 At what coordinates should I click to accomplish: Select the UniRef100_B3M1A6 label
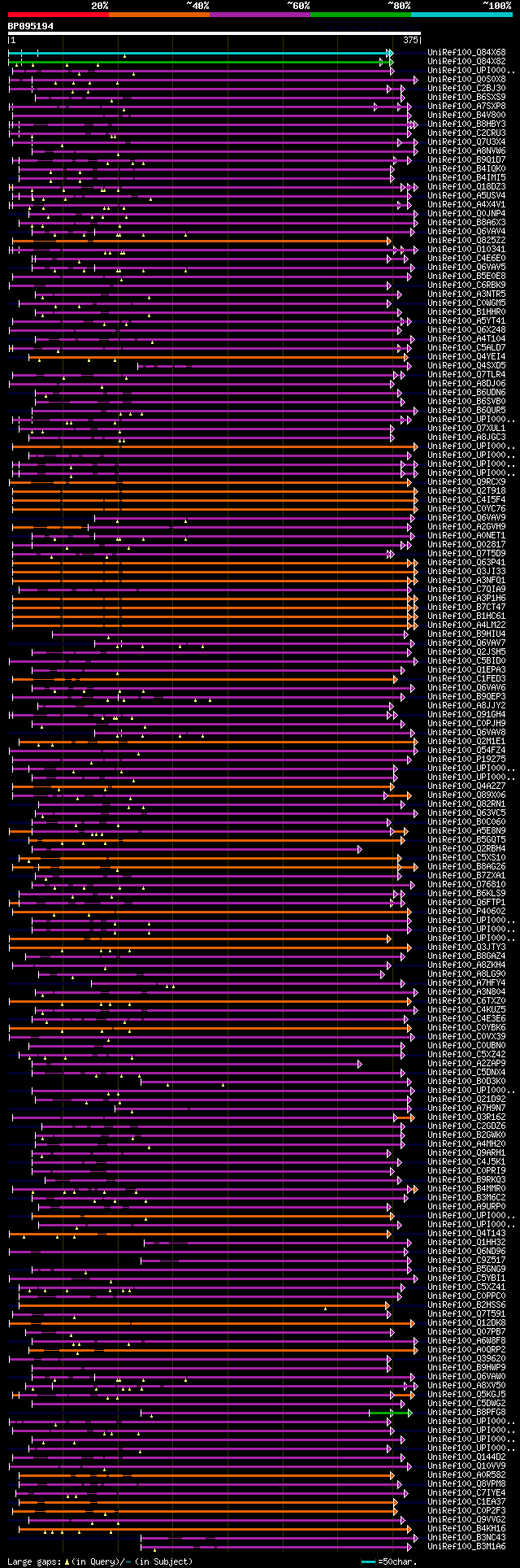tap(466, 1547)
